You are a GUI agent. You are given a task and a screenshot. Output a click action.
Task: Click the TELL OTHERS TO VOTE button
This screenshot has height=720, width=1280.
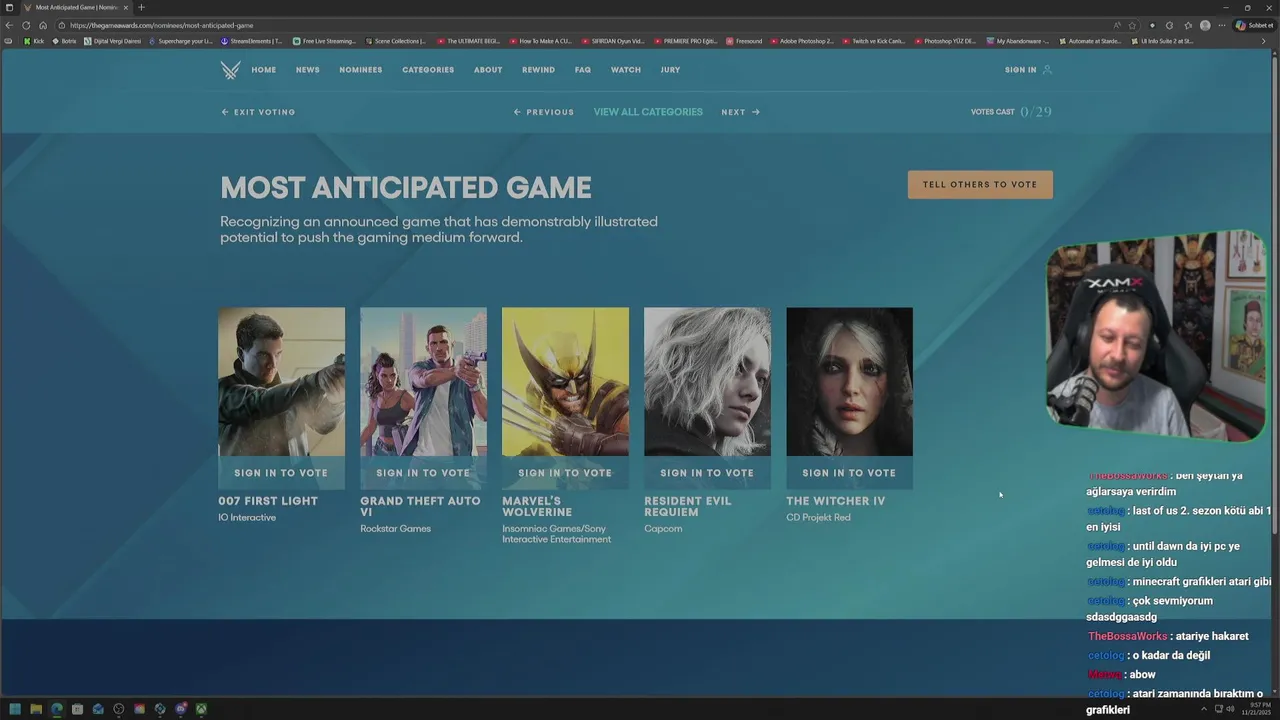pyautogui.click(x=980, y=184)
